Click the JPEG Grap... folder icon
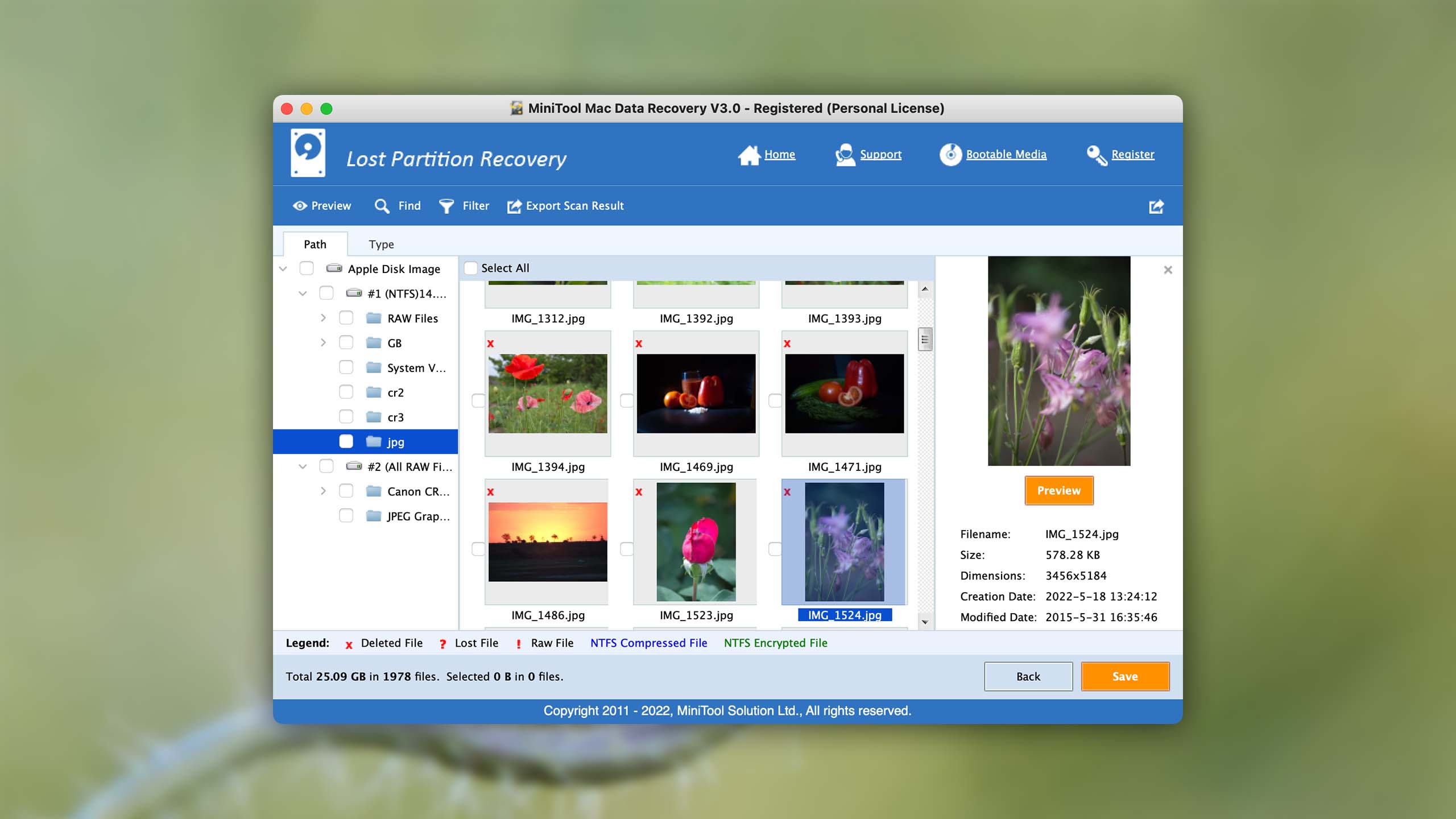Viewport: 1456px width, 819px height. coord(374,516)
